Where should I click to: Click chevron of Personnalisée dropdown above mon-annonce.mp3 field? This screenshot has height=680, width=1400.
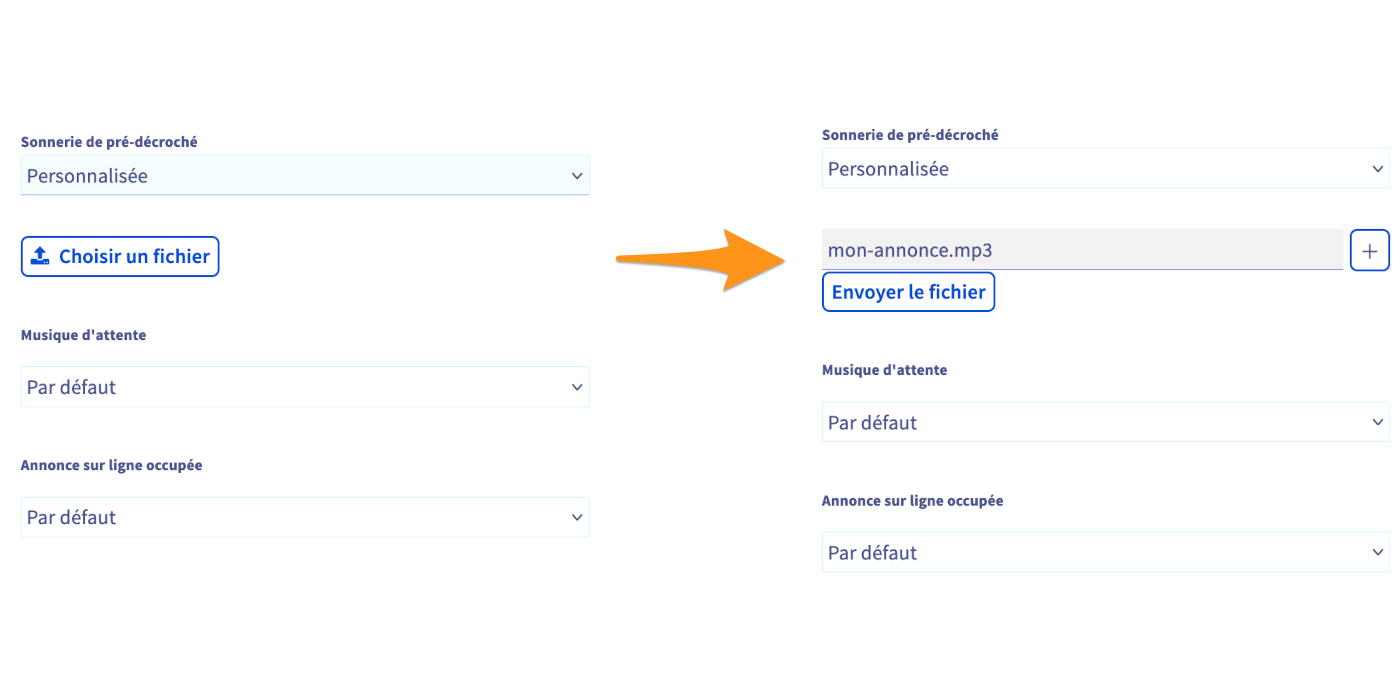pos(1379,169)
